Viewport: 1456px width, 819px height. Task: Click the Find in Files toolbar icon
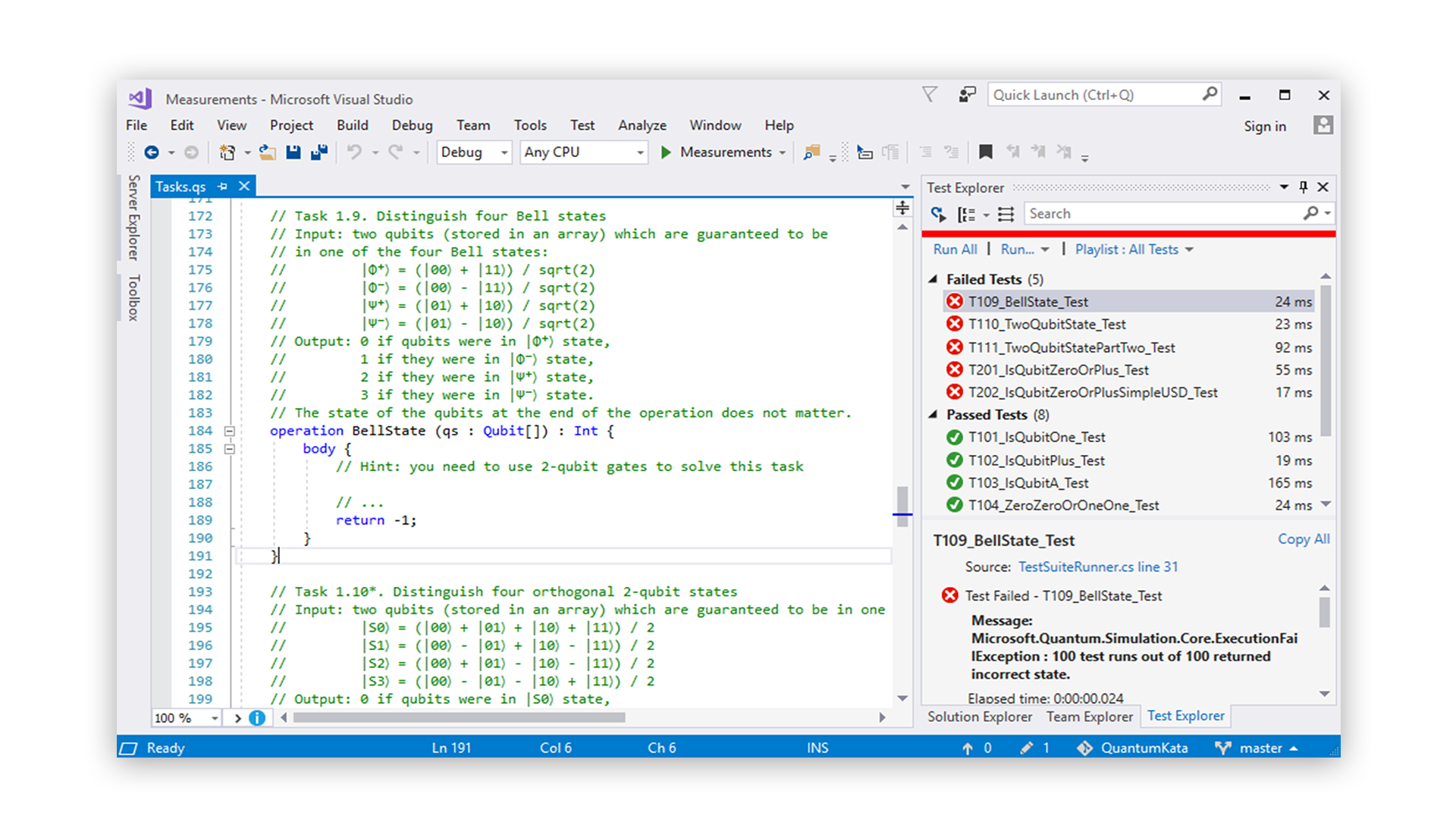point(811,152)
